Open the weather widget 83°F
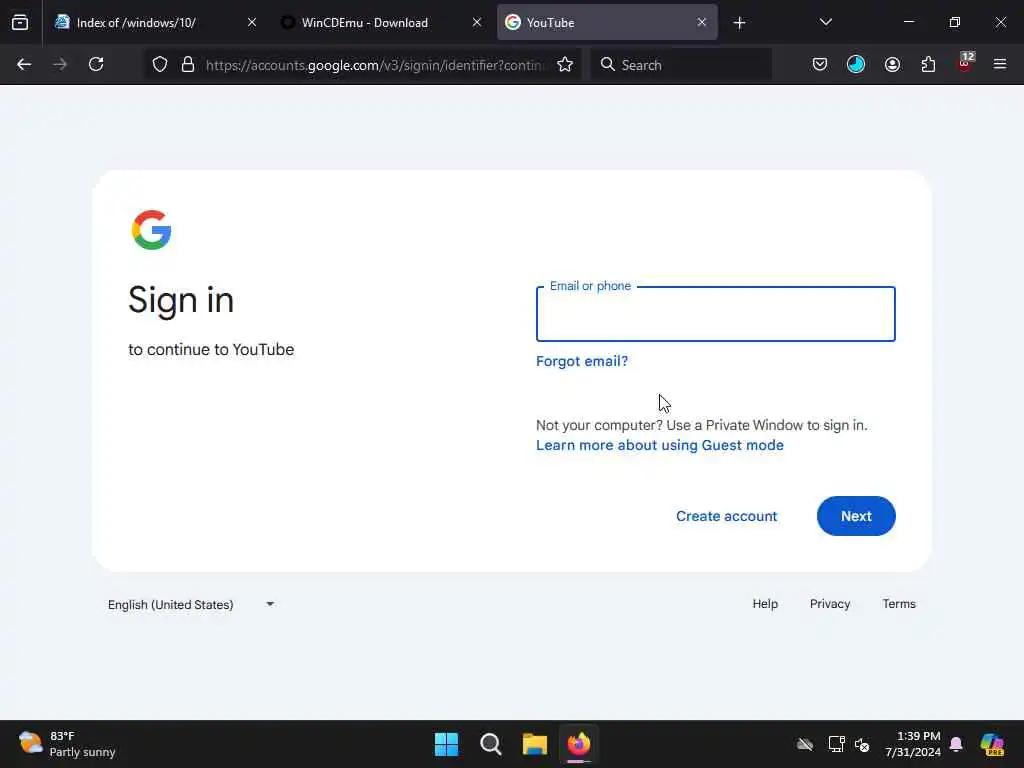The width and height of the screenshot is (1024, 768). [x=67, y=744]
